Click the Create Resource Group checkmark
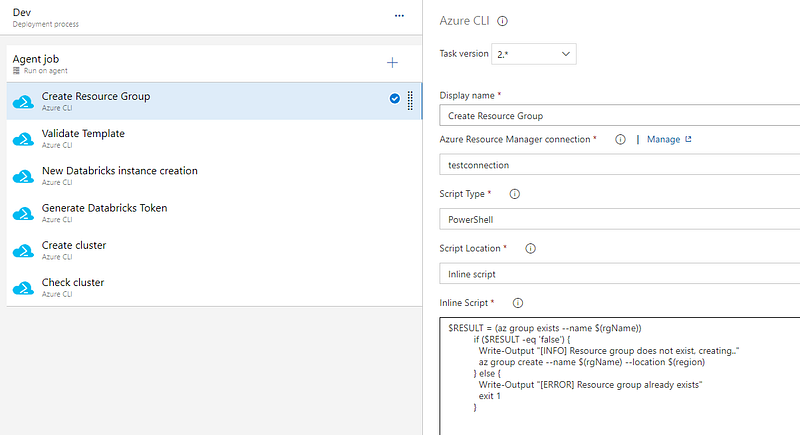Screen dimensions: 800x435 coord(394,99)
